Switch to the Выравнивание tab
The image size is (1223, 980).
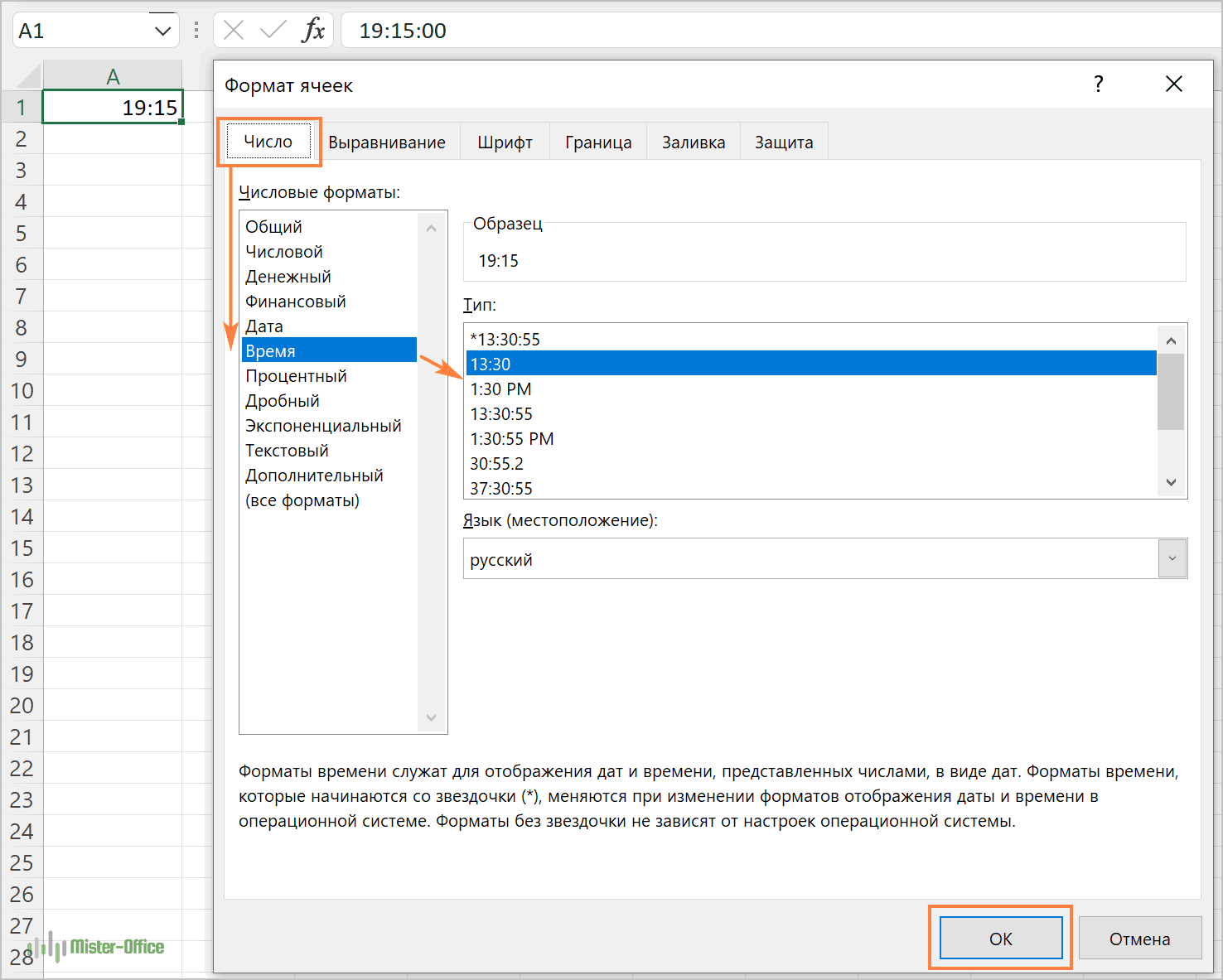point(386,142)
